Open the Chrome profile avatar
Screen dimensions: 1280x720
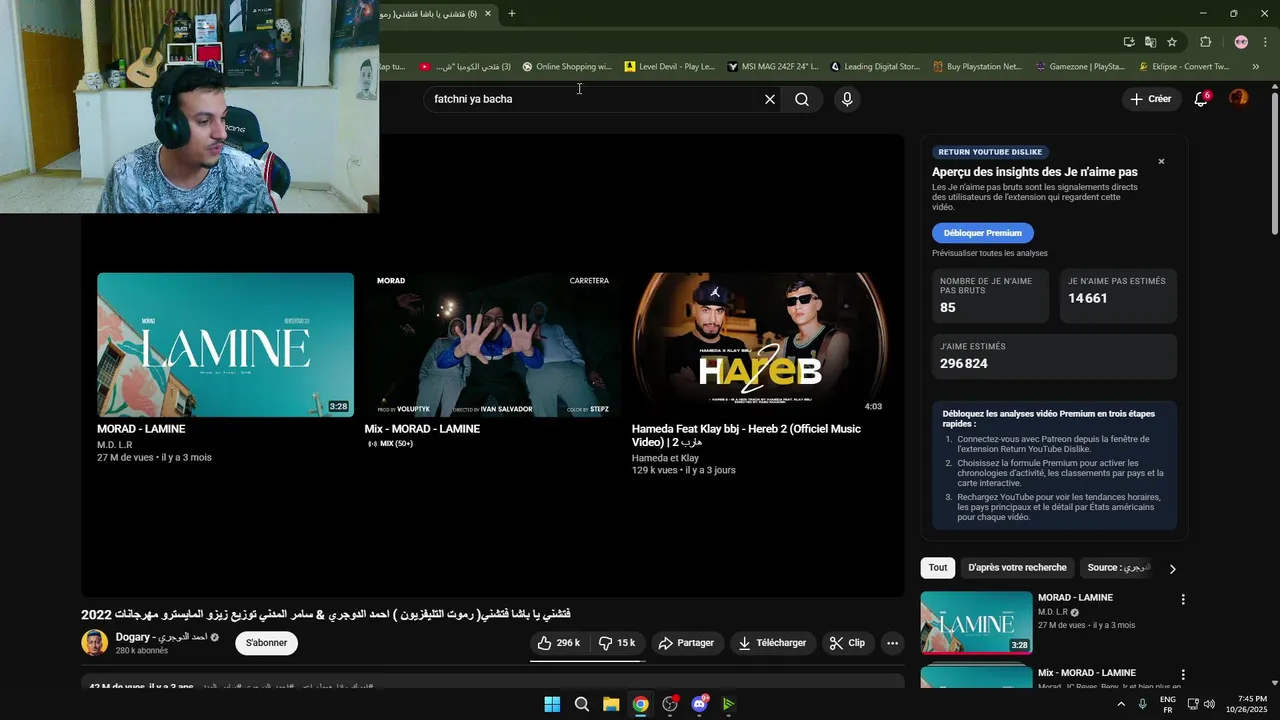1241,42
